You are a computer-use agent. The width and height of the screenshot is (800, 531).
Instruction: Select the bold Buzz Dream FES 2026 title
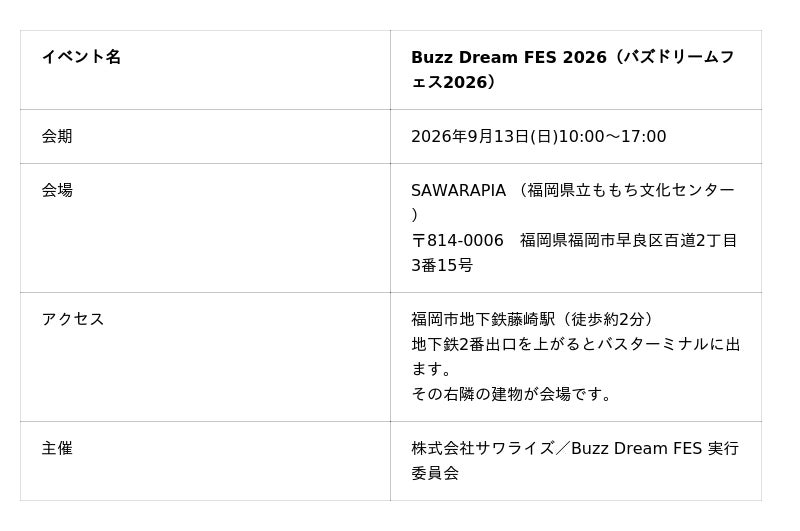click(508, 57)
